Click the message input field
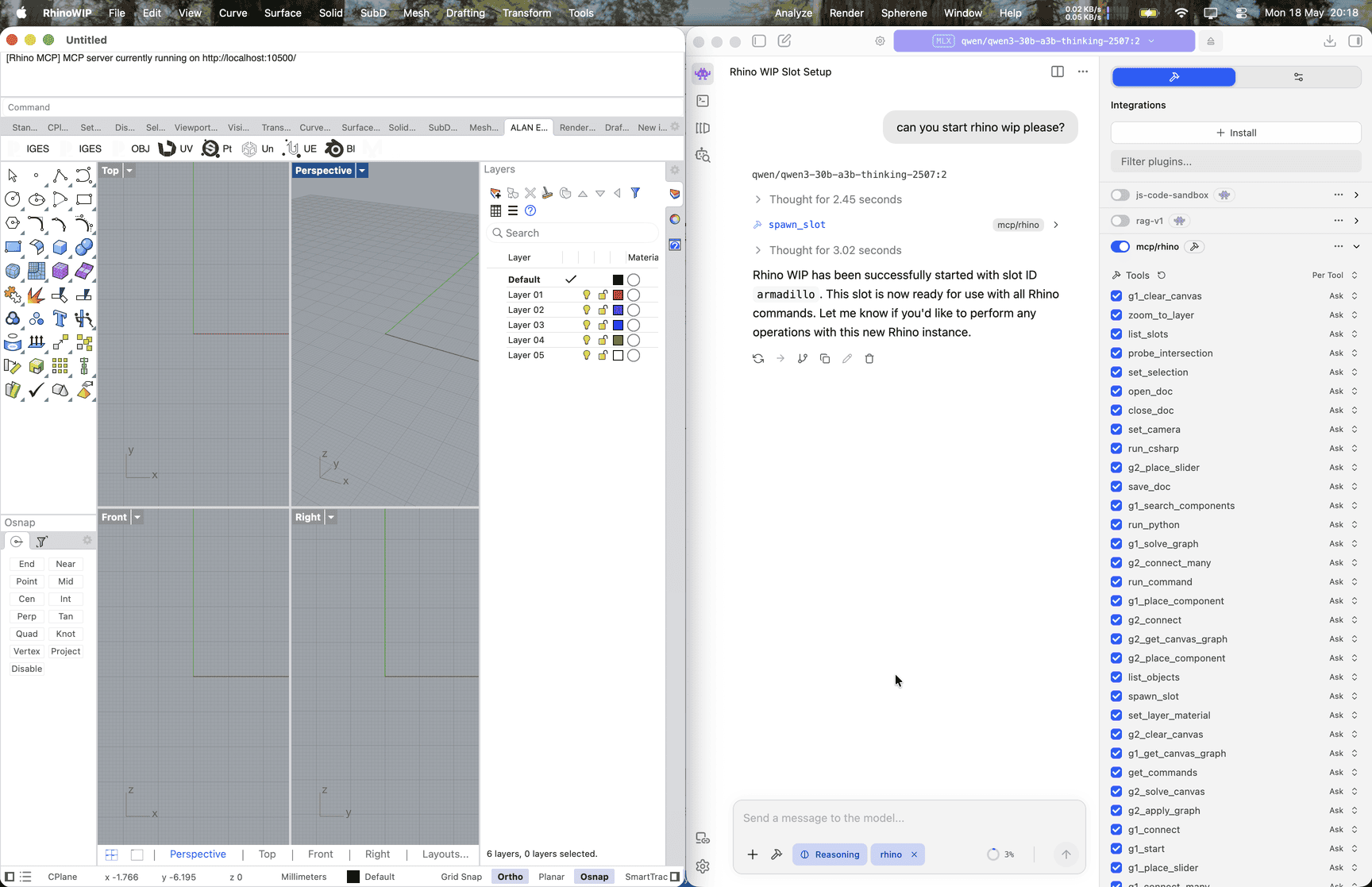Viewport: 1372px width, 887px height. pyautogui.click(x=909, y=818)
